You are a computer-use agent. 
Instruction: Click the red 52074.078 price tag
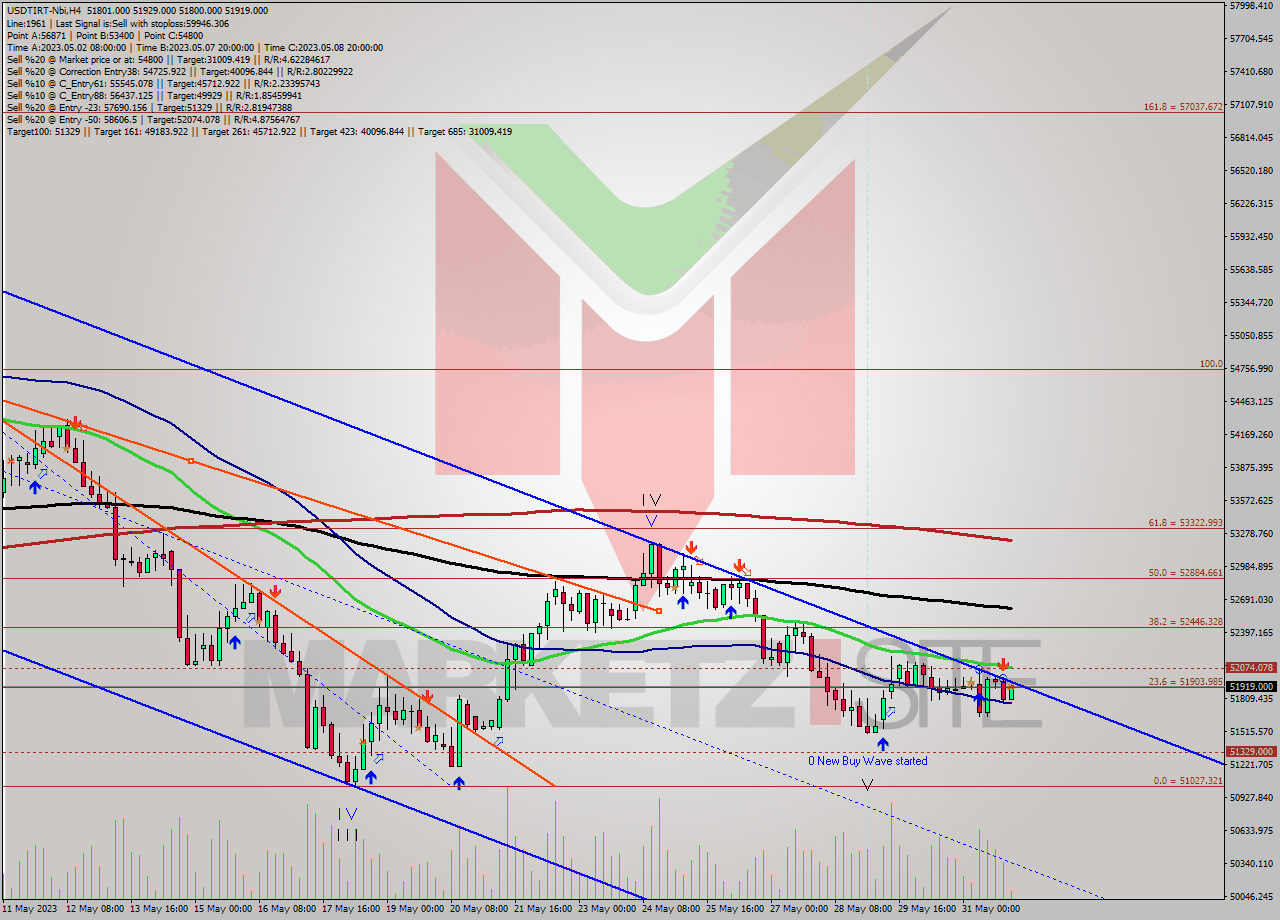pos(1251,668)
